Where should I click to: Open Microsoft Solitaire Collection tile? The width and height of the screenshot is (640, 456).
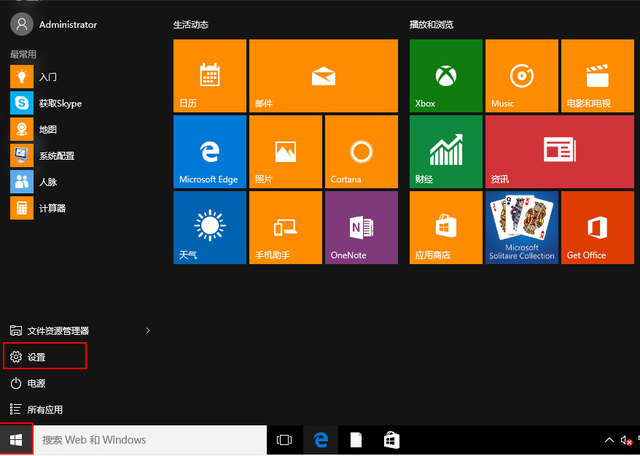tap(521, 227)
